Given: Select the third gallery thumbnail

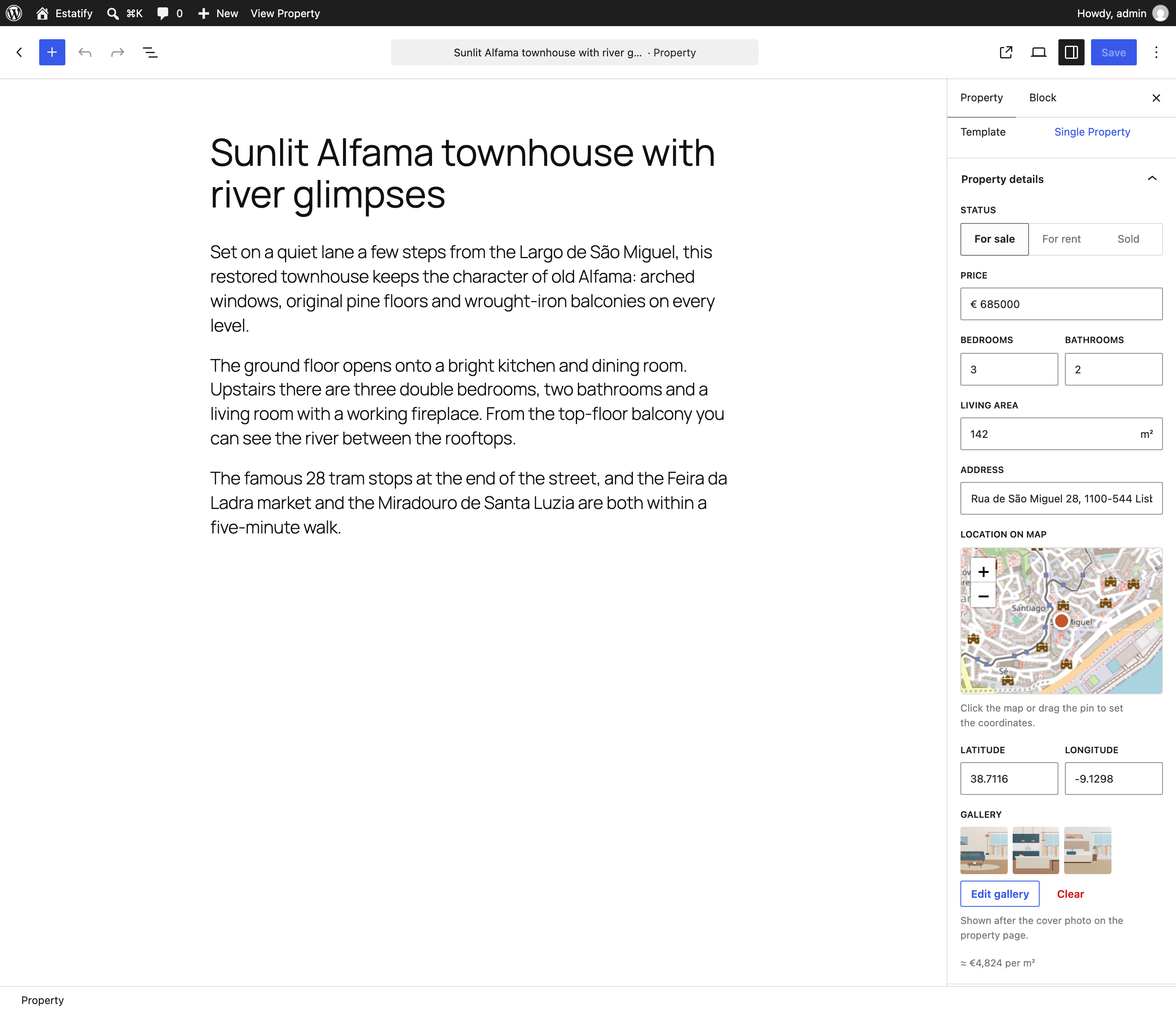Looking at the screenshot, I should click(1088, 850).
